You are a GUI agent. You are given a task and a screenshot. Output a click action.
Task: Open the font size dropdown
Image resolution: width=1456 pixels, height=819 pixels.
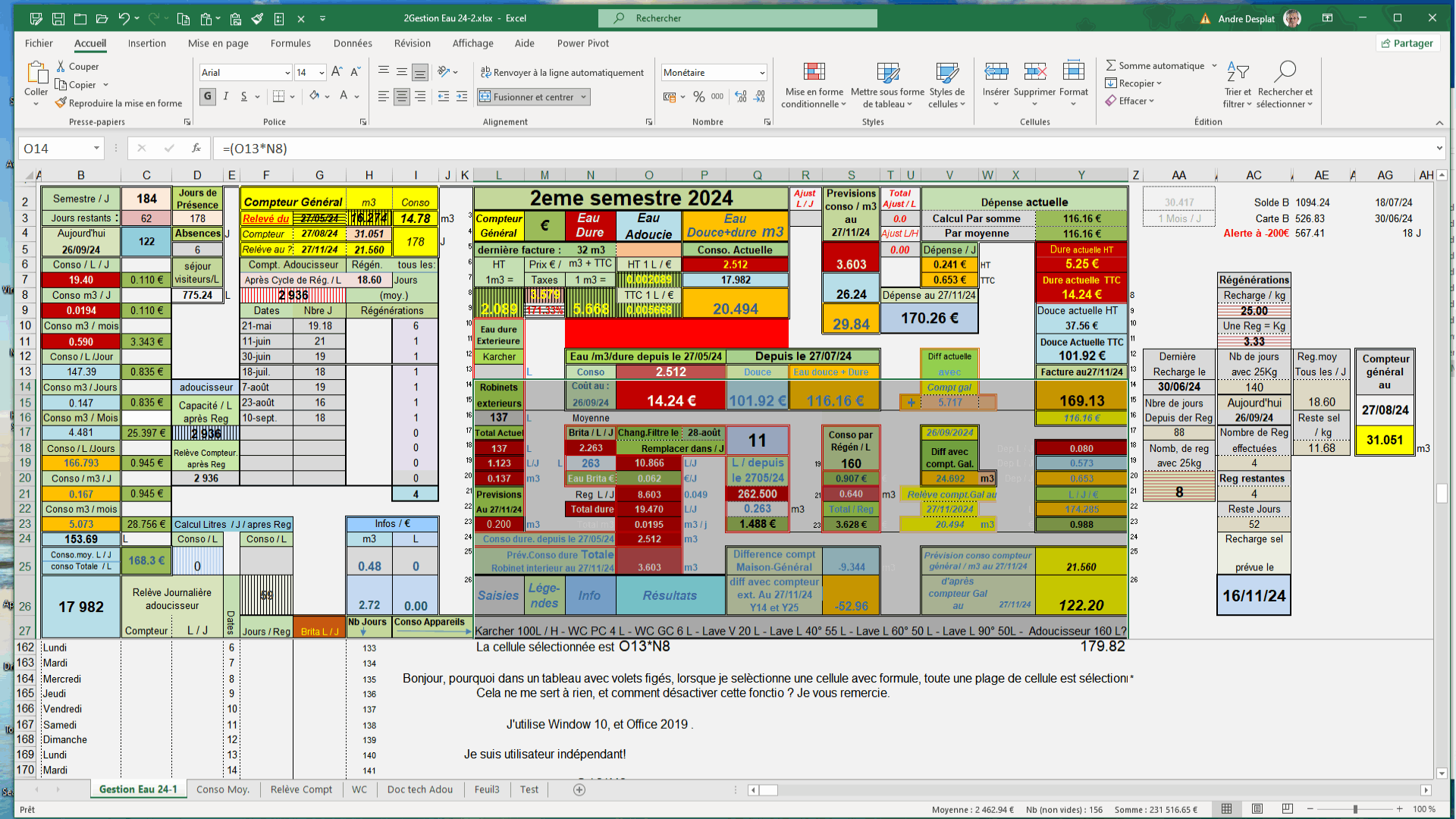[x=322, y=73]
